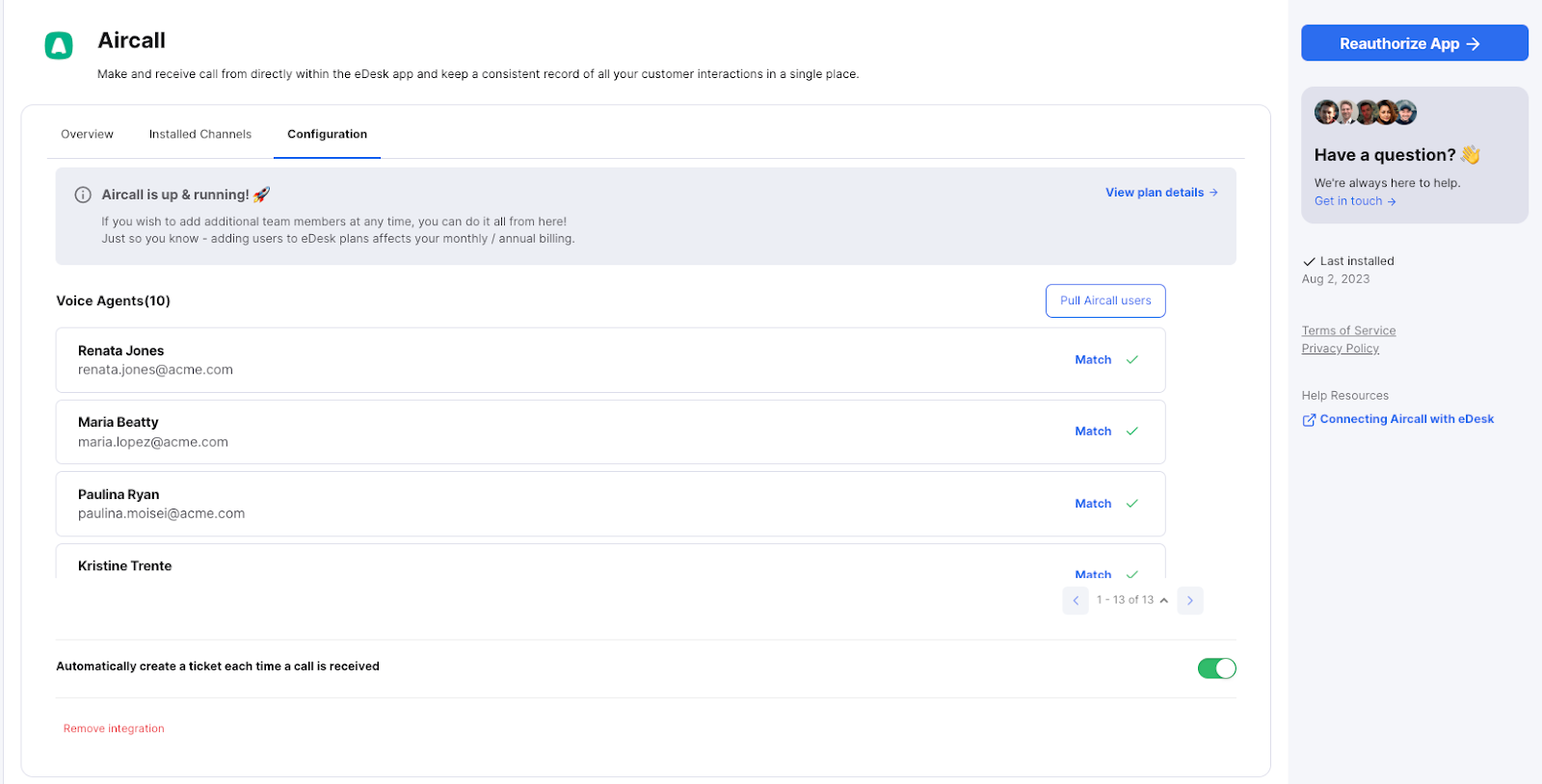Click Match for Renata Jones
Viewport: 1542px width, 784px height.
(1093, 360)
